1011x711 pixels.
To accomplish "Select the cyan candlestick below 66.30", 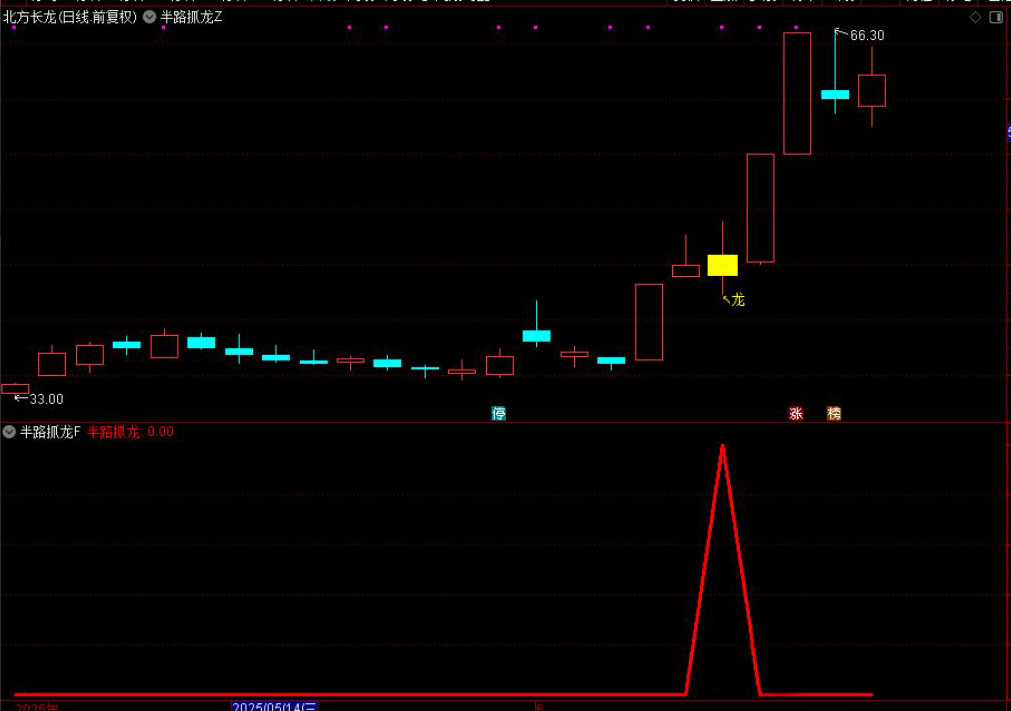I will [x=835, y=94].
